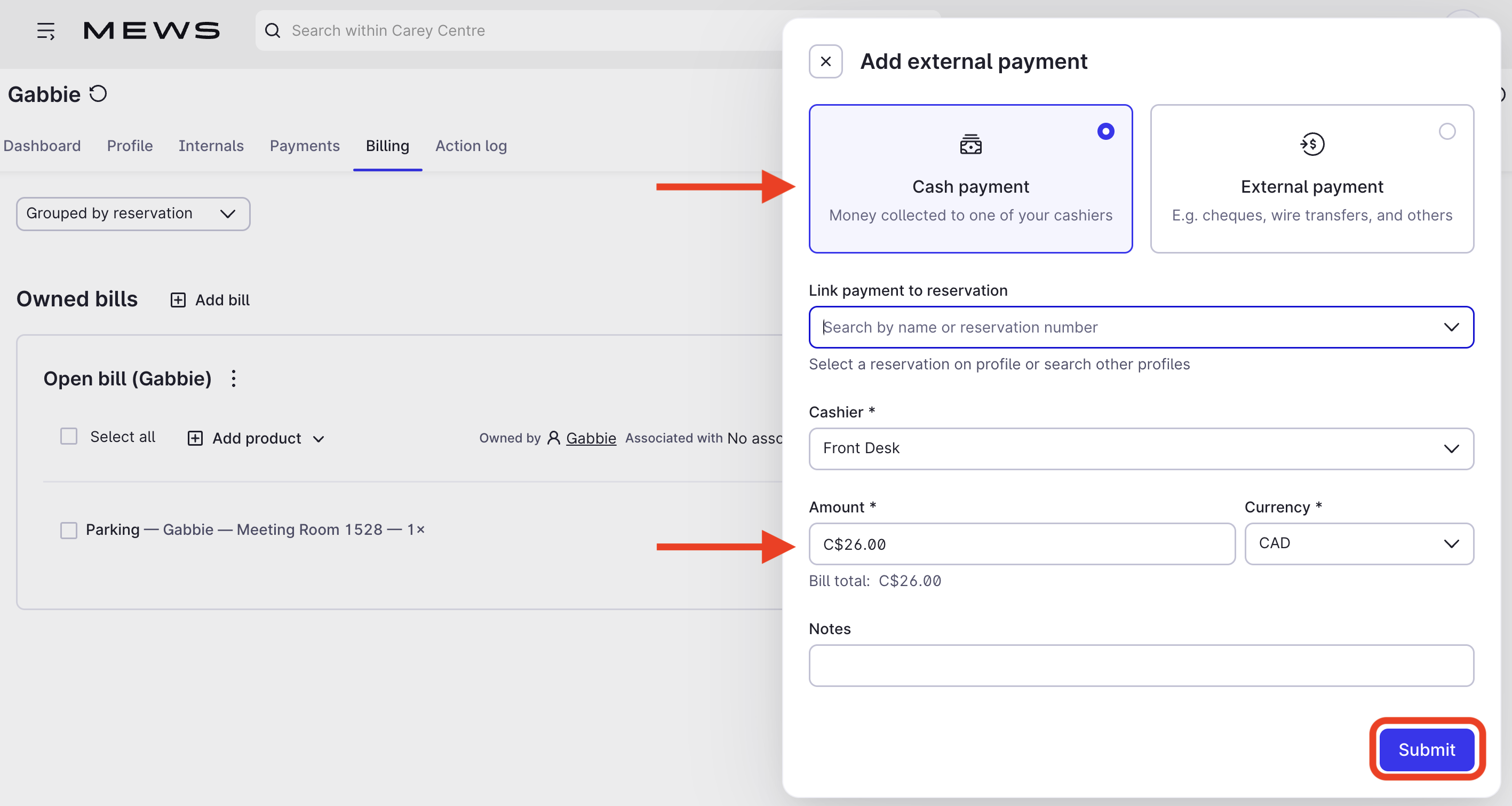The width and height of the screenshot is (1512, 806).
Task: Switch to the Payments tab
Action: 305,146
